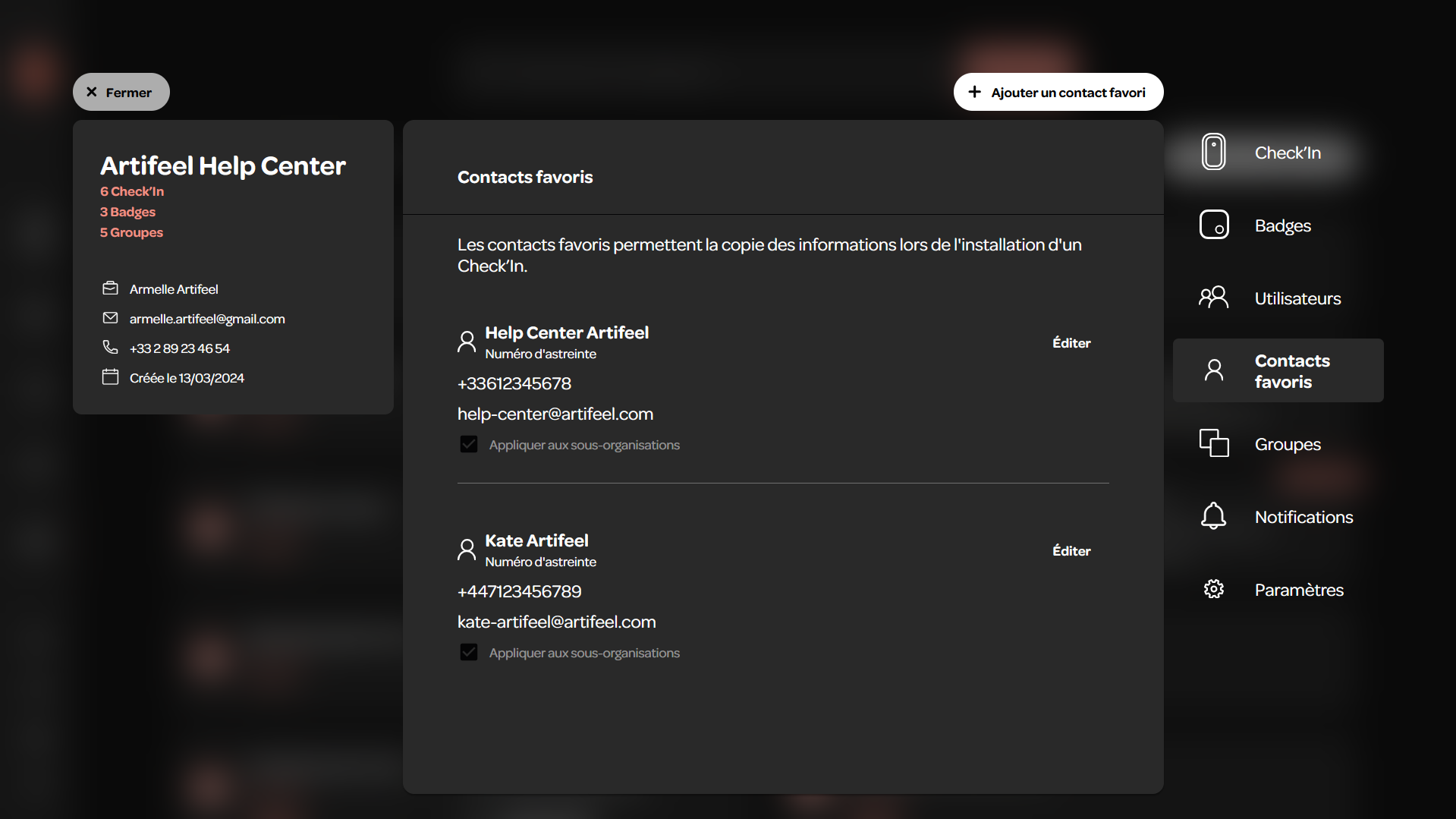Click Appliquer aux sous-organisations label under Help Center
Screen dimensions: 1456x819
coord(584,445)
